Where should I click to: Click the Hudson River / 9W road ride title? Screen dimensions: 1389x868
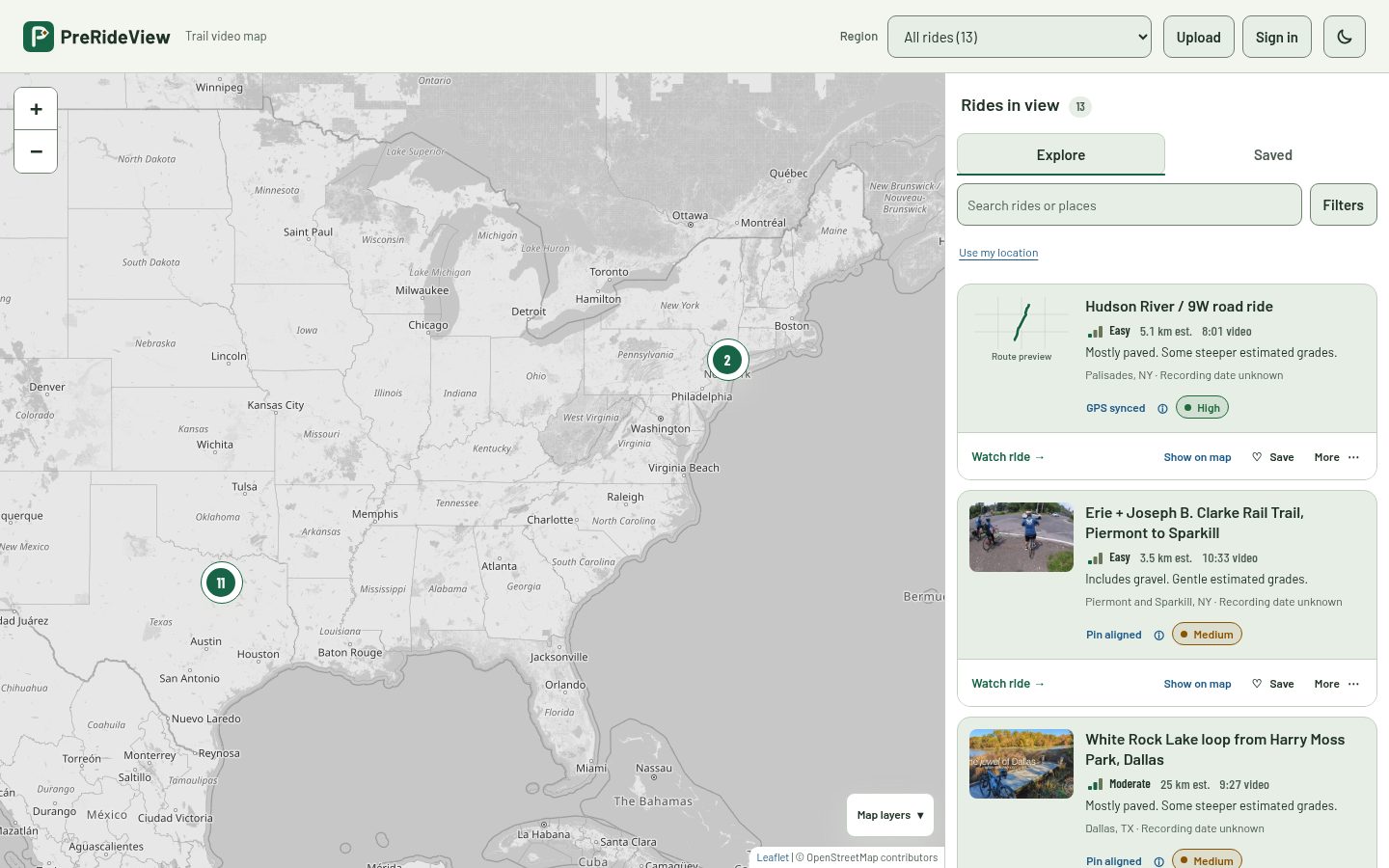pos(1179,307)
